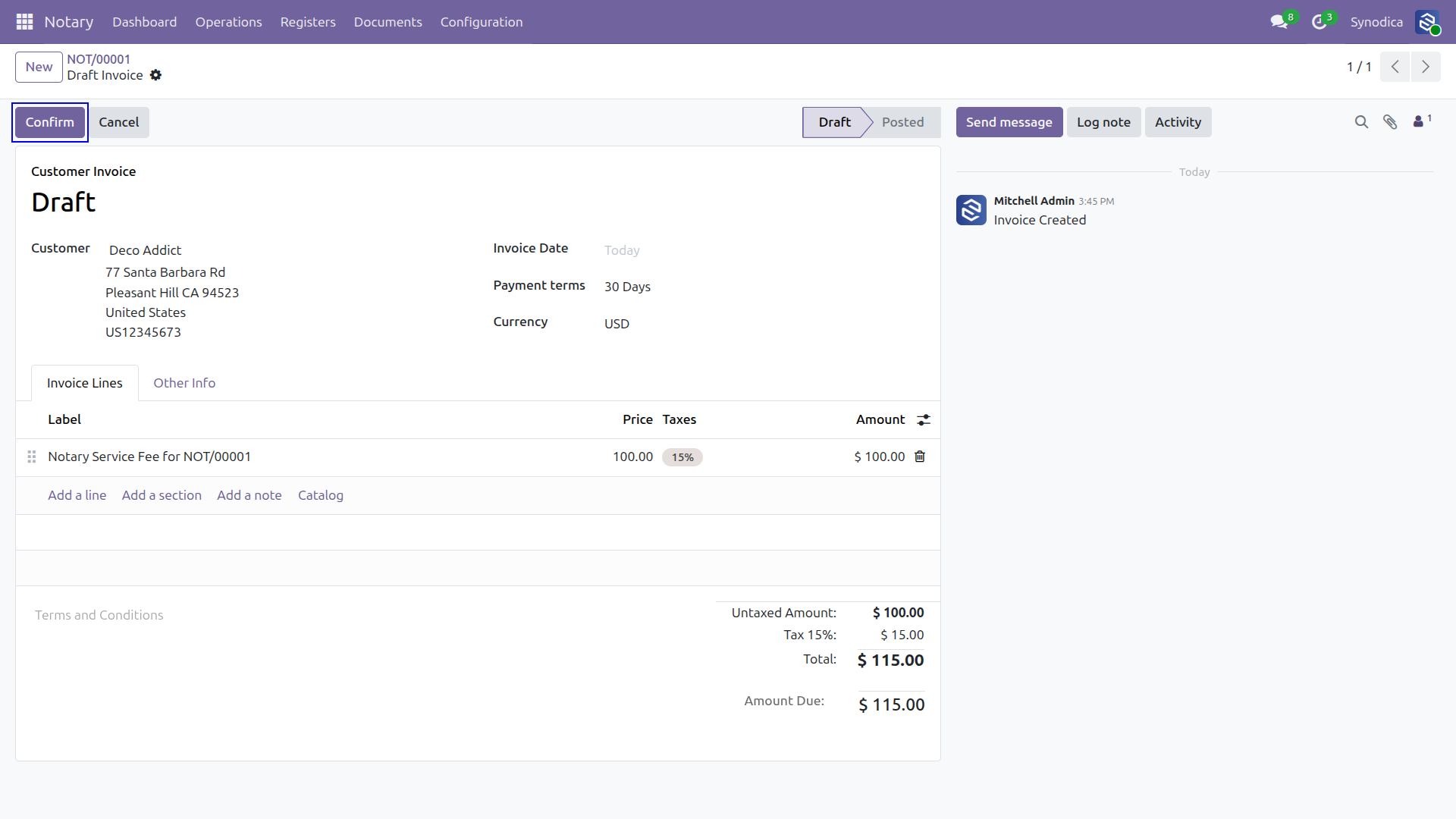Go to previous record arrow

point(1395,67)
